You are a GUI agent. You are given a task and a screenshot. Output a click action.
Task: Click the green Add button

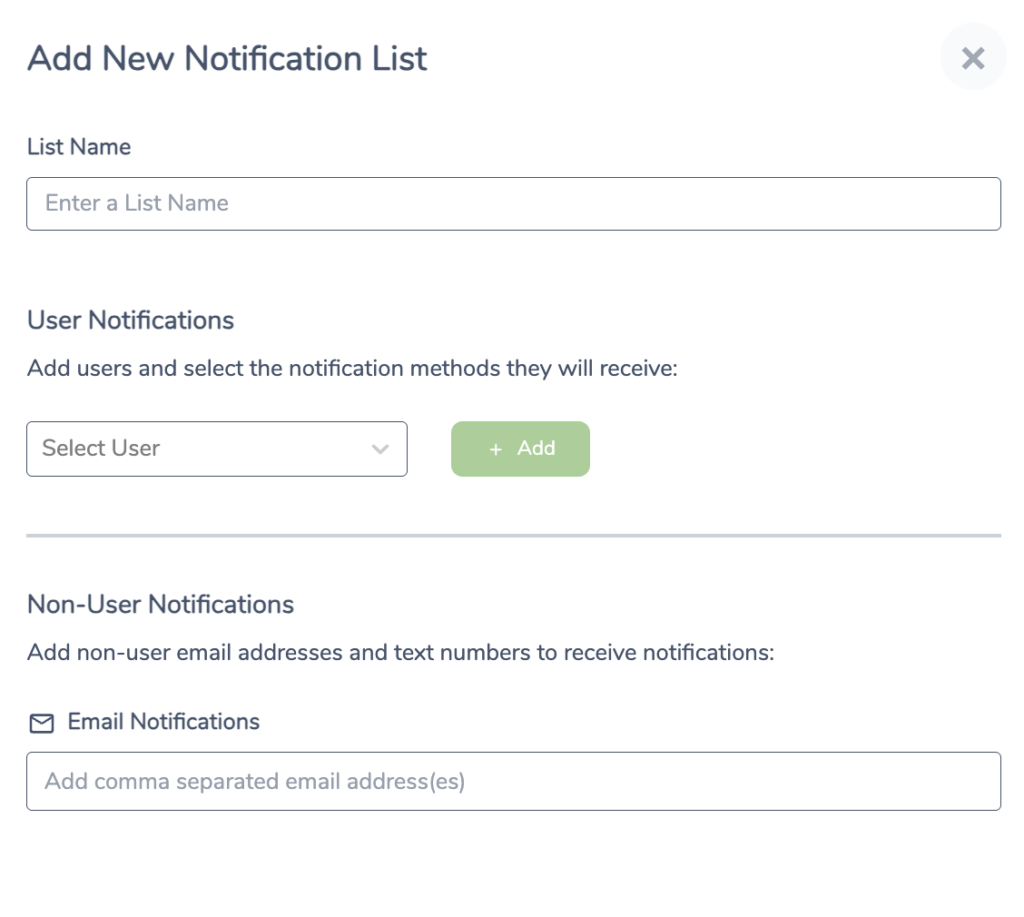click(520, 449)
